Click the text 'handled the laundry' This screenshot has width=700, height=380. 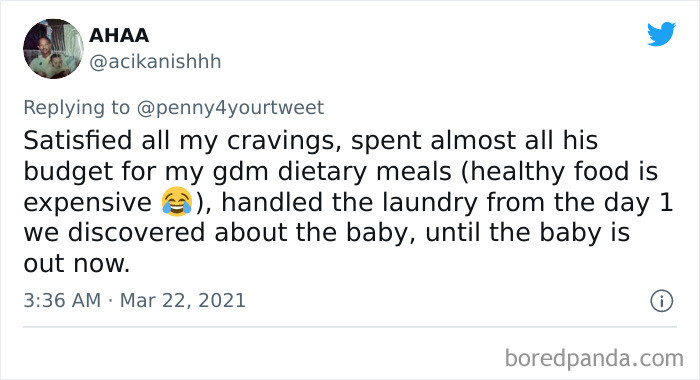point(350,202)
